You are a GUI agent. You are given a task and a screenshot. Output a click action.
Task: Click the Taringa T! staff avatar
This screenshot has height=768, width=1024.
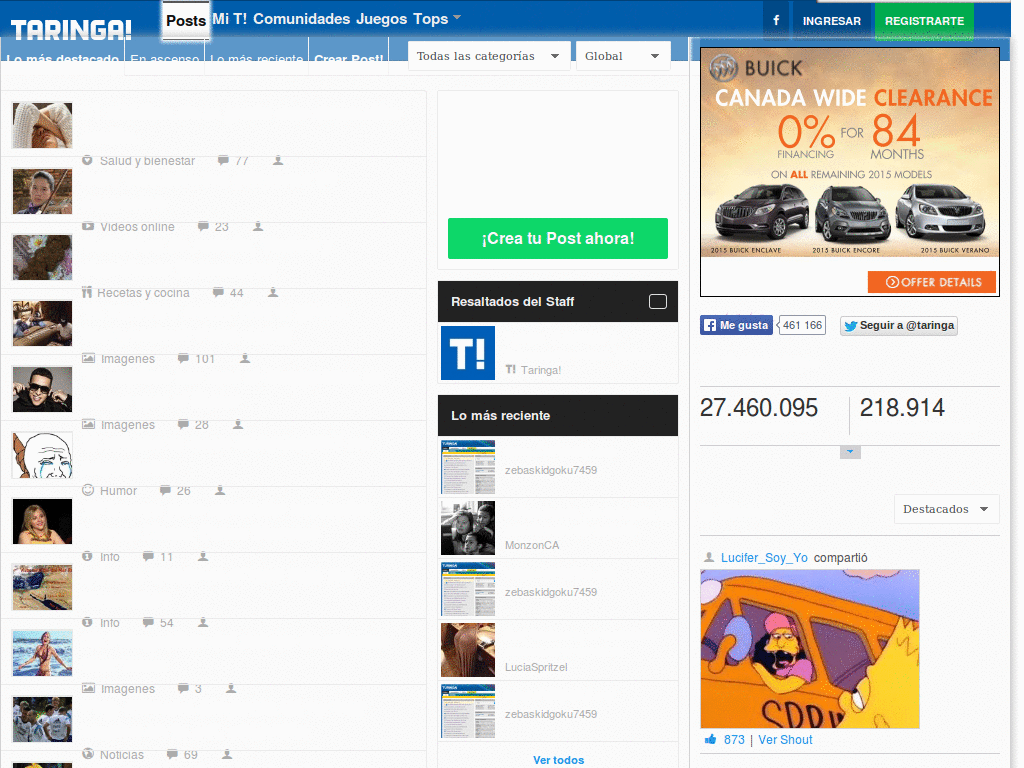[x=468, y=353]
